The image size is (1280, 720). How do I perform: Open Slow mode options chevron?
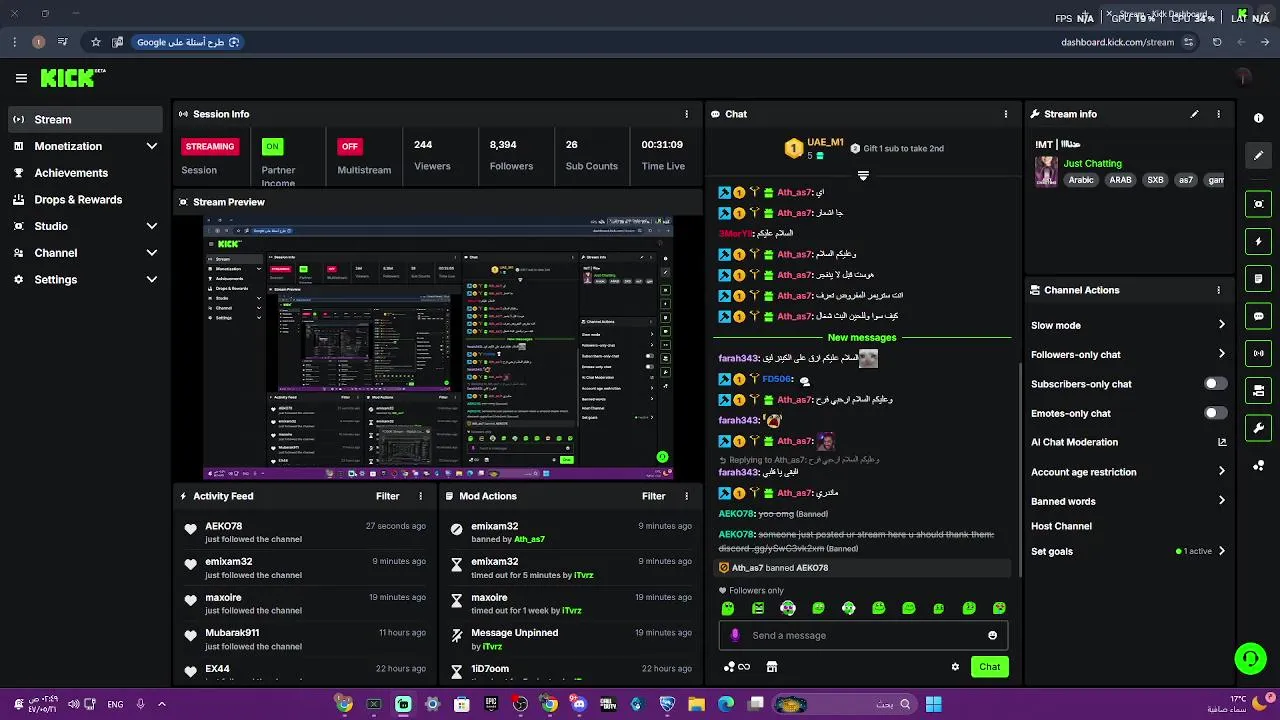click(1221, 325)
